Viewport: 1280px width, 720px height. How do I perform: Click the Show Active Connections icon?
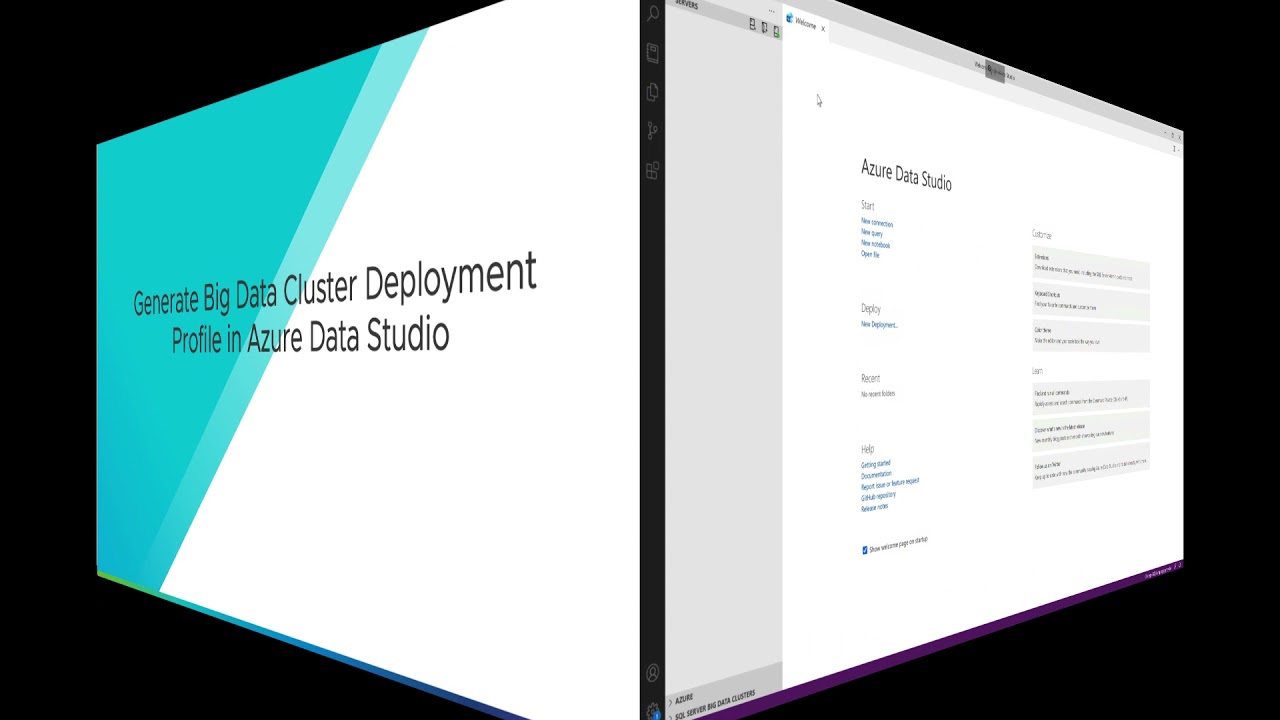click(776, 31)
